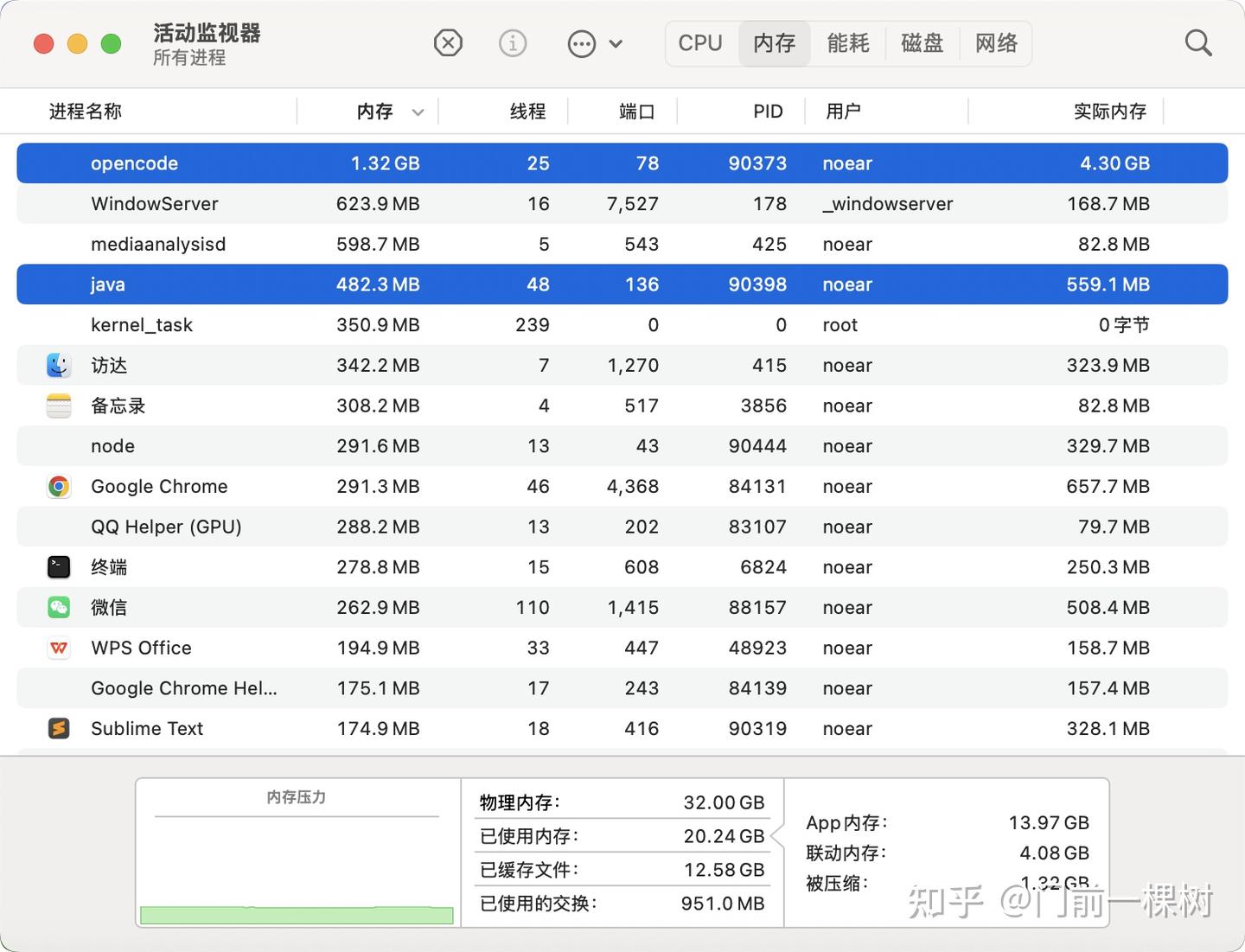Click the Finder icon in the 访达 row
This screenshot has width=1245, height=952.
59,365
